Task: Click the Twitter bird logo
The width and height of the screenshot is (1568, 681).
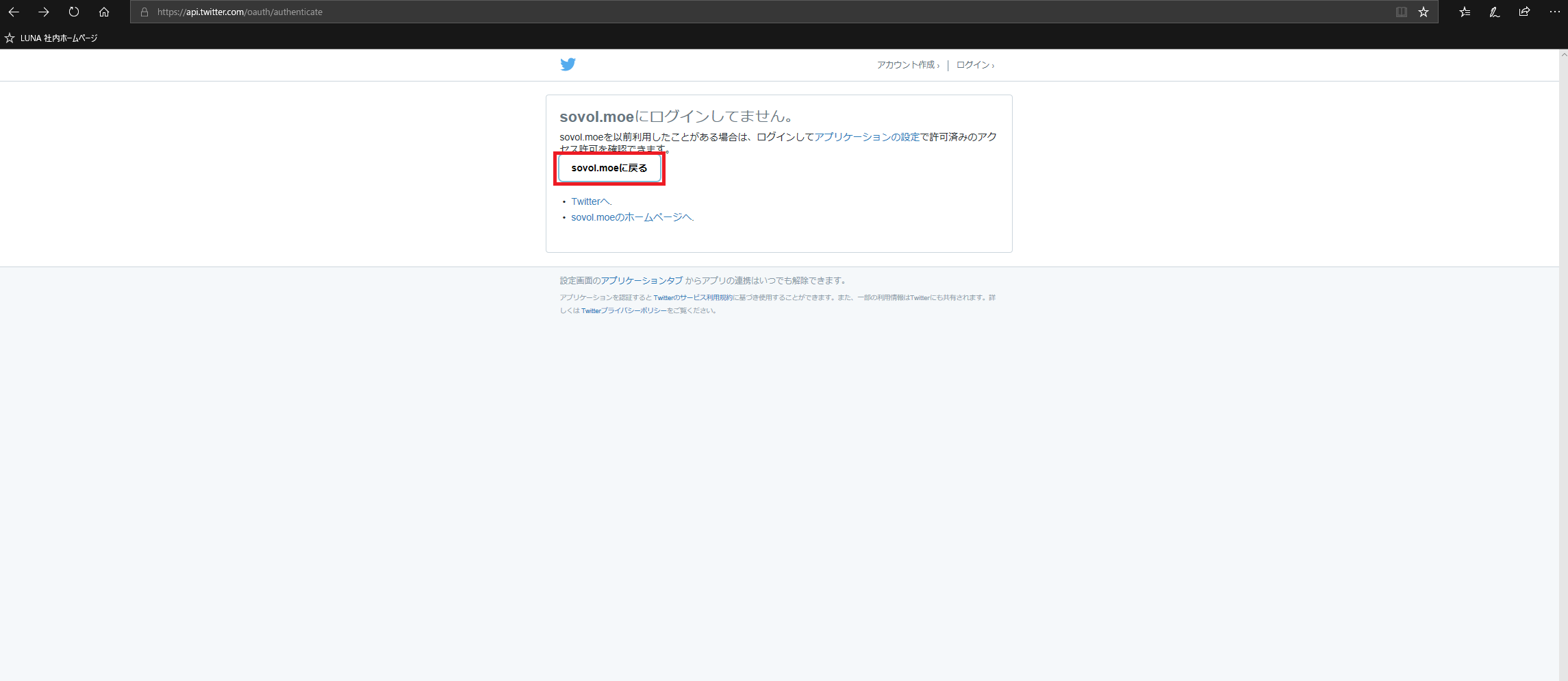Action: pyautogui.click(x=568, y=64)
